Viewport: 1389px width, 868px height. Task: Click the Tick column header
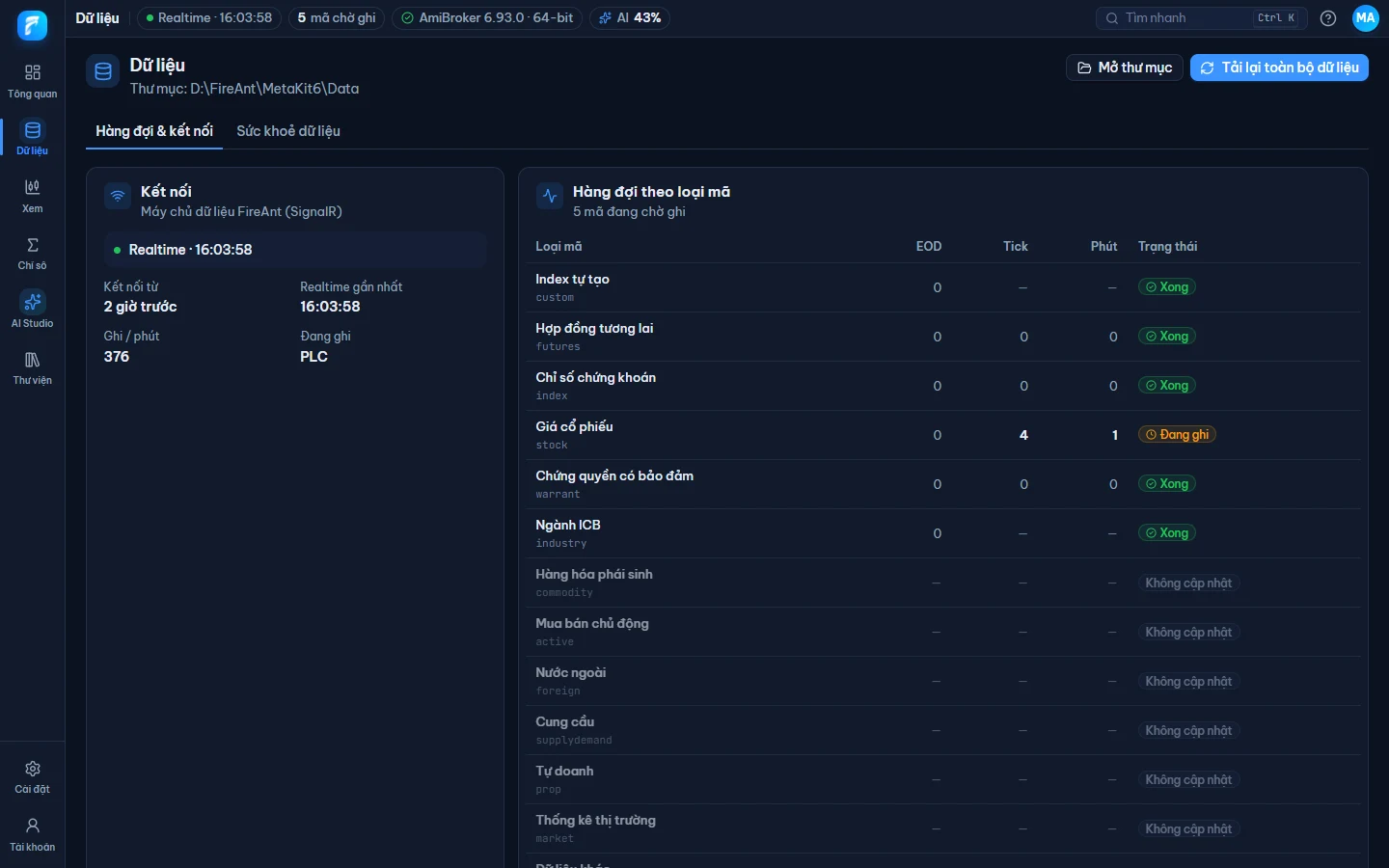[x=1016, y=247]
